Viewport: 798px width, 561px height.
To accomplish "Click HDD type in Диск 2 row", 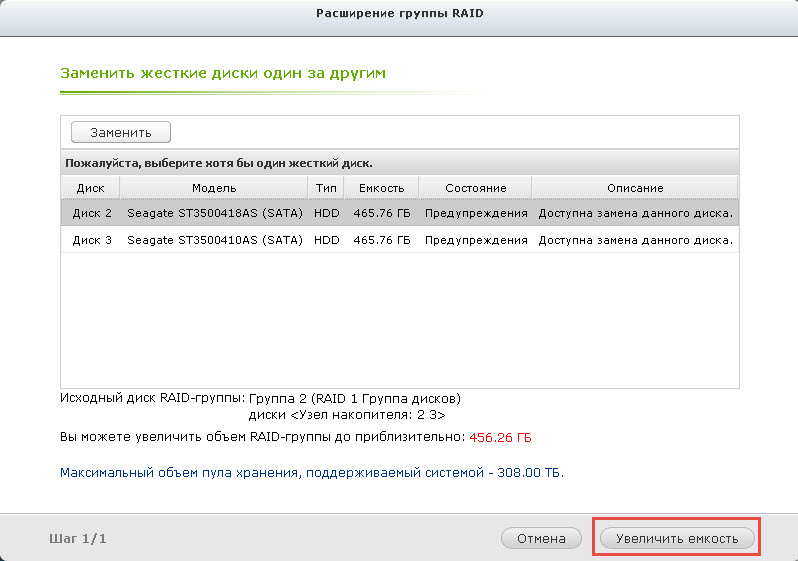I will coord(326,213).
